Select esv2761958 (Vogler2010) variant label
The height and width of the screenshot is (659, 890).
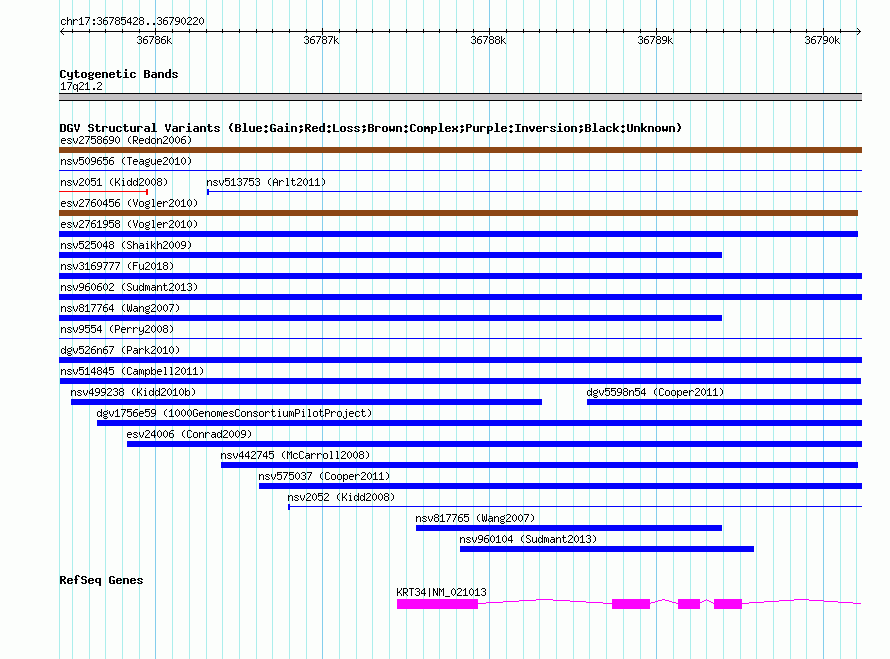coord(129,224)
